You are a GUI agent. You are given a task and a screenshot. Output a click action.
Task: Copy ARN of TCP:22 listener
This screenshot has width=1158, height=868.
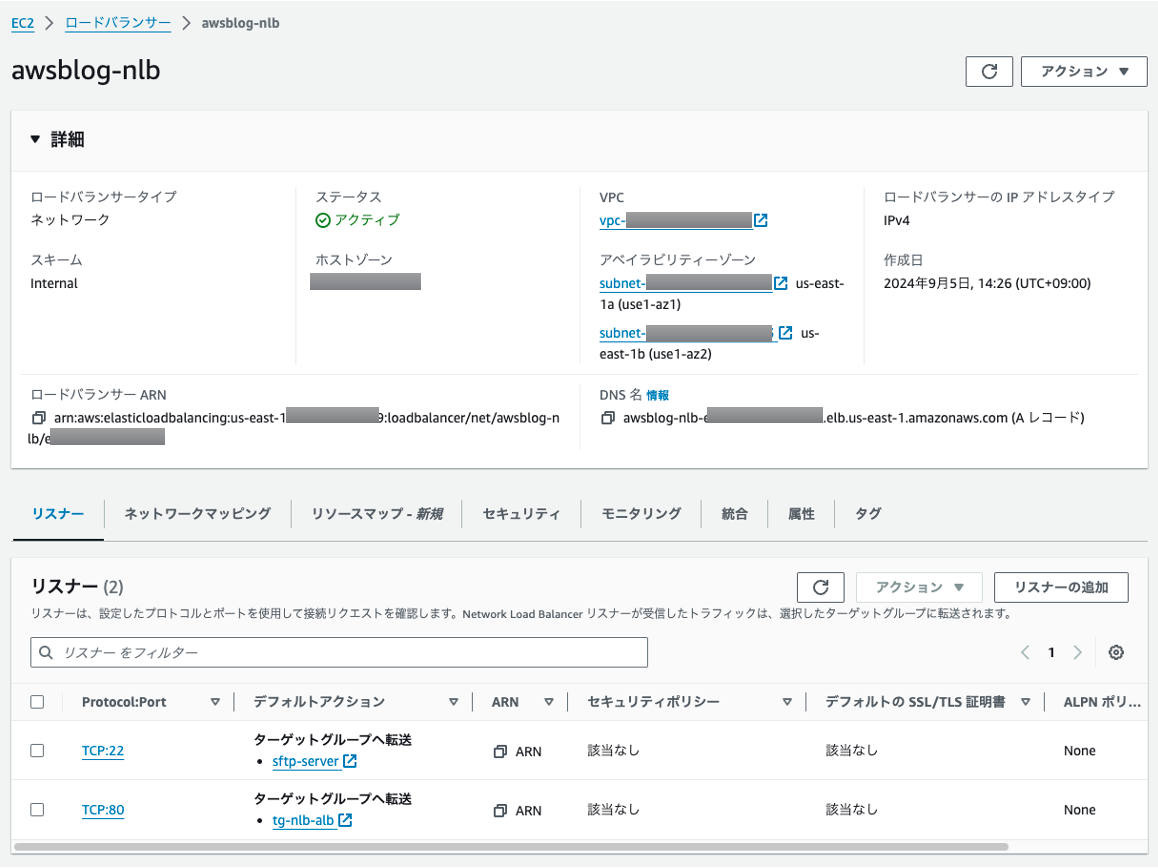pyautogui.click(x=500, y=751)
